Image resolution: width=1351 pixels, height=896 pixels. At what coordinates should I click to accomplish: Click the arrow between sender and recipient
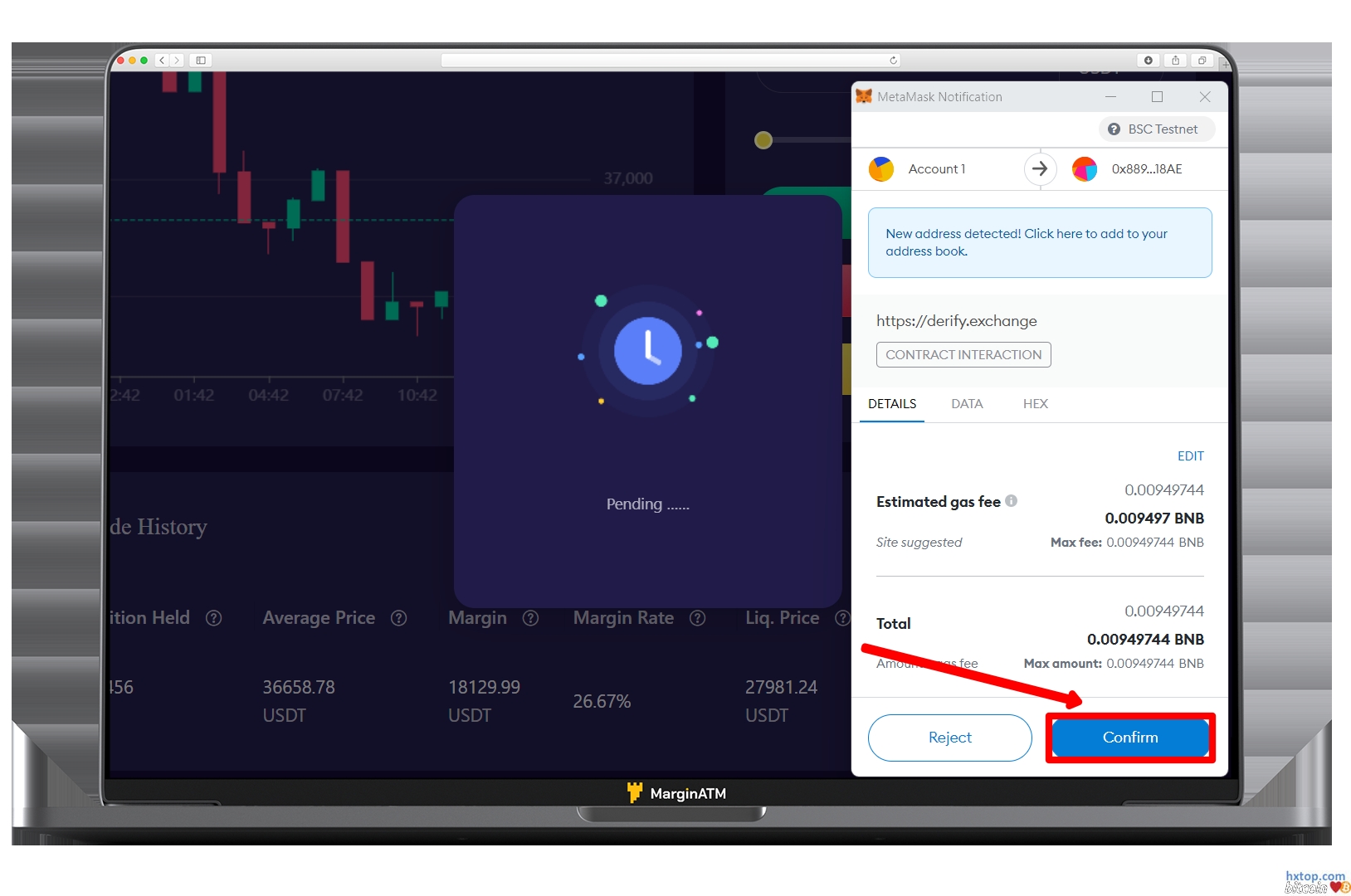[1040, 169]
